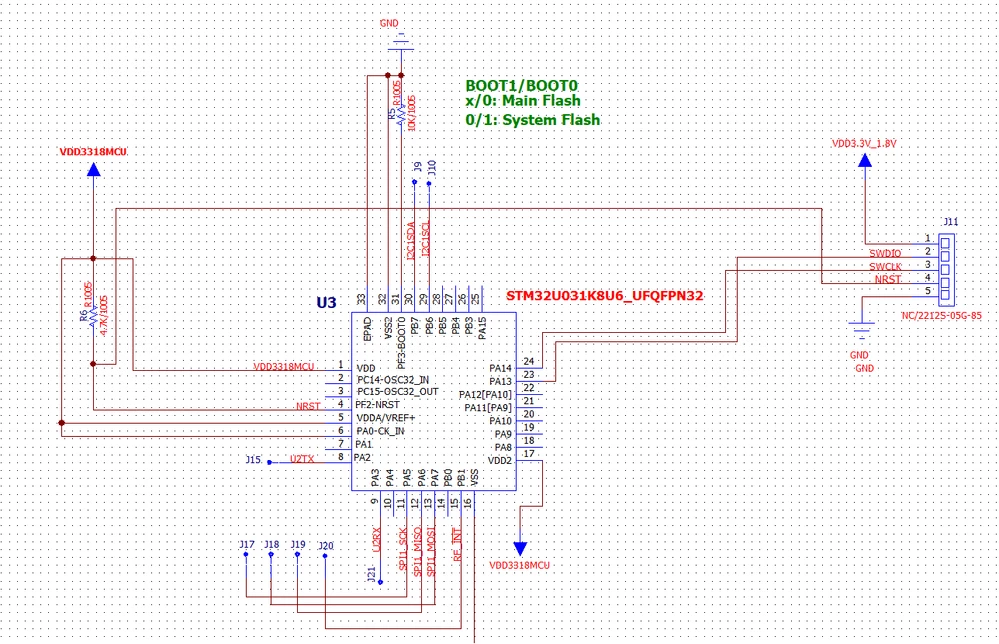Select the SWDIO net label
Screen dimensions: 999x644
(x=885, y=254)
